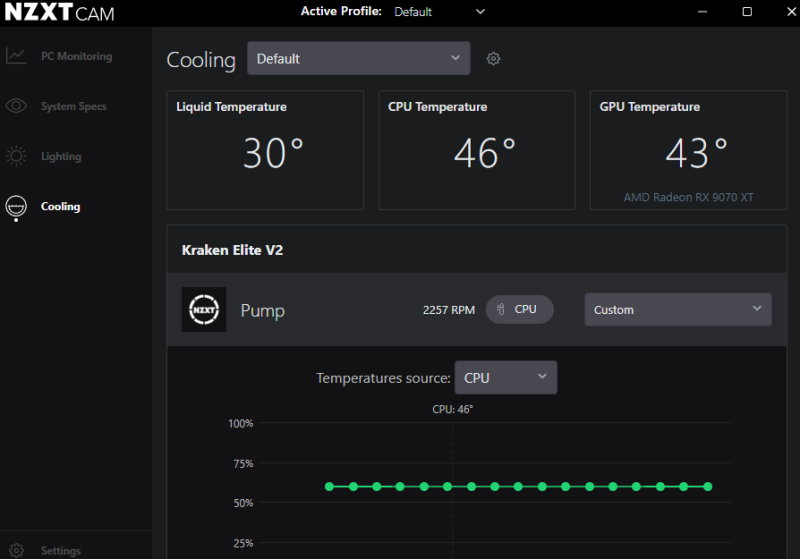The height and width of the screenshot is (559, 800).
Task: Select the last fan curve point
Action: [708, 487]
